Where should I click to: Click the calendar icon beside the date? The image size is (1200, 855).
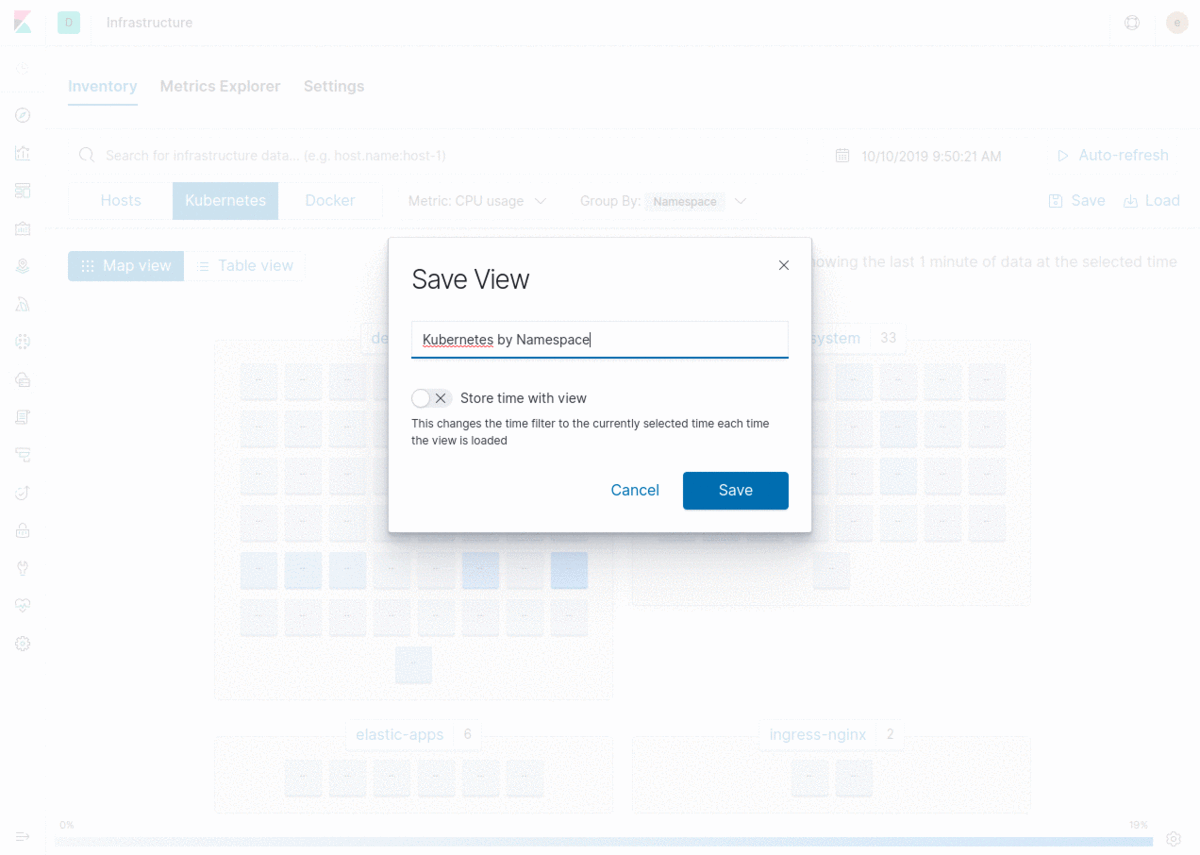point(842,156)
